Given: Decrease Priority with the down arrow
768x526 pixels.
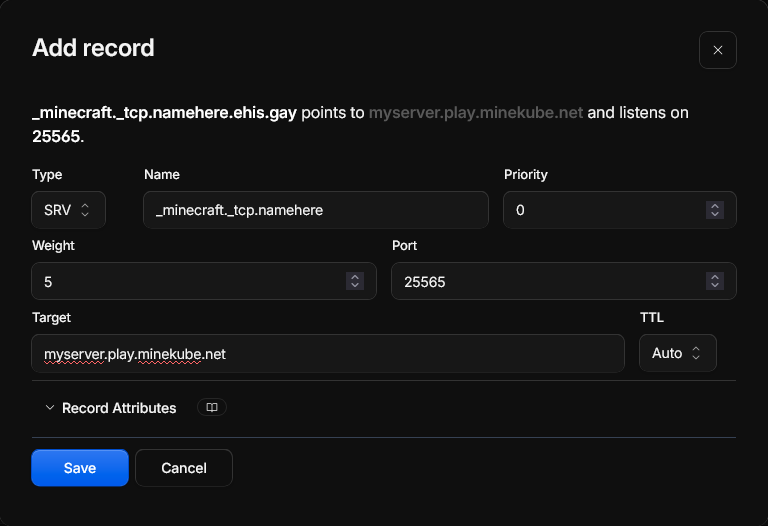Looking at the screenshot, I should (x=715, y=215).
